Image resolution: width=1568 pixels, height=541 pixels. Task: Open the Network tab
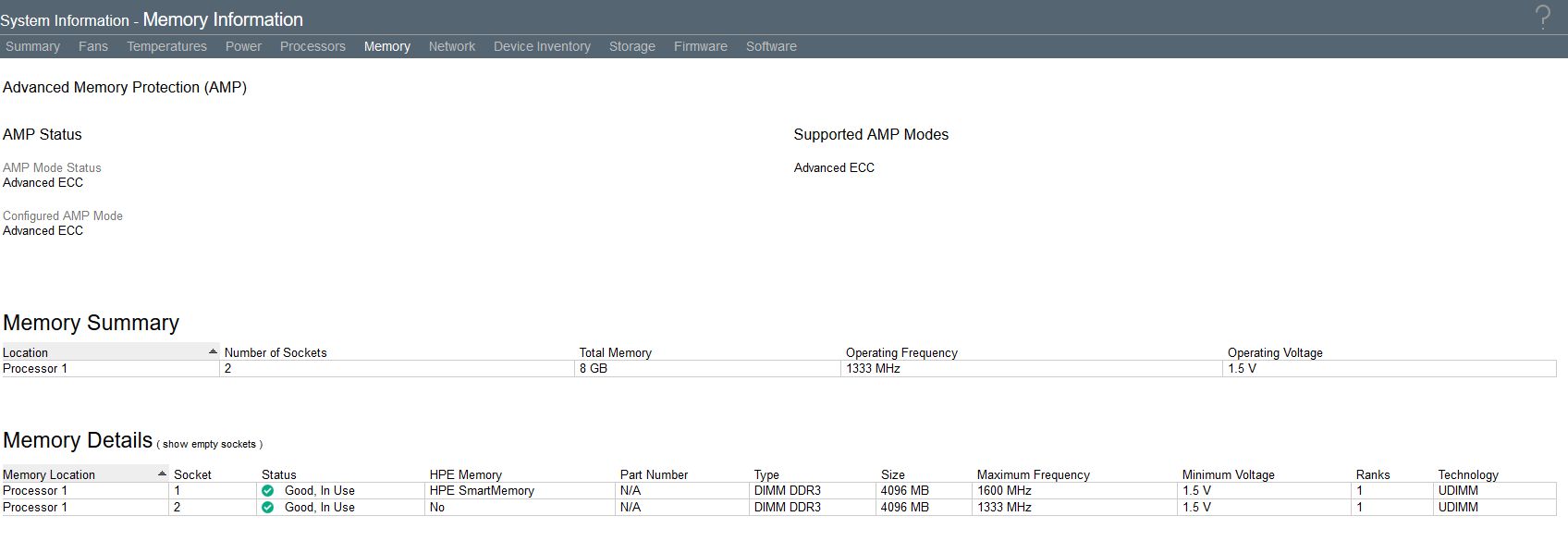(452, 46)
